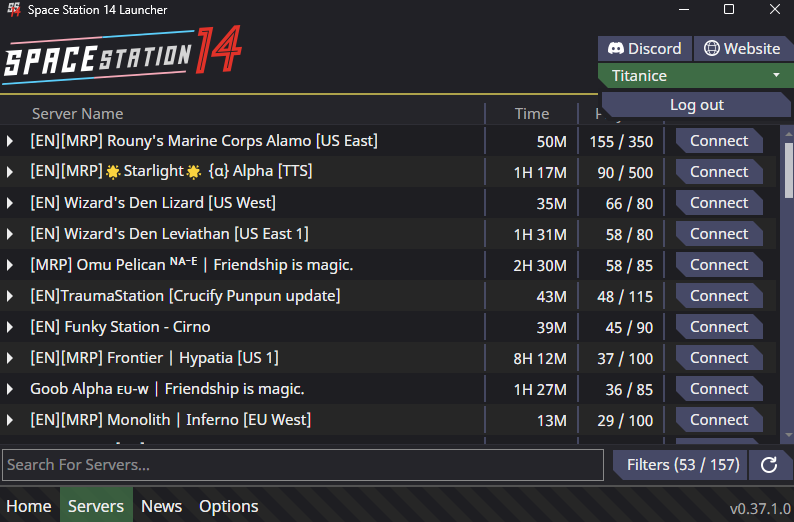Image resolution: width=794 pixels, height=522 pixels.
Task: Open the News tab
Action: click(161, 506)
